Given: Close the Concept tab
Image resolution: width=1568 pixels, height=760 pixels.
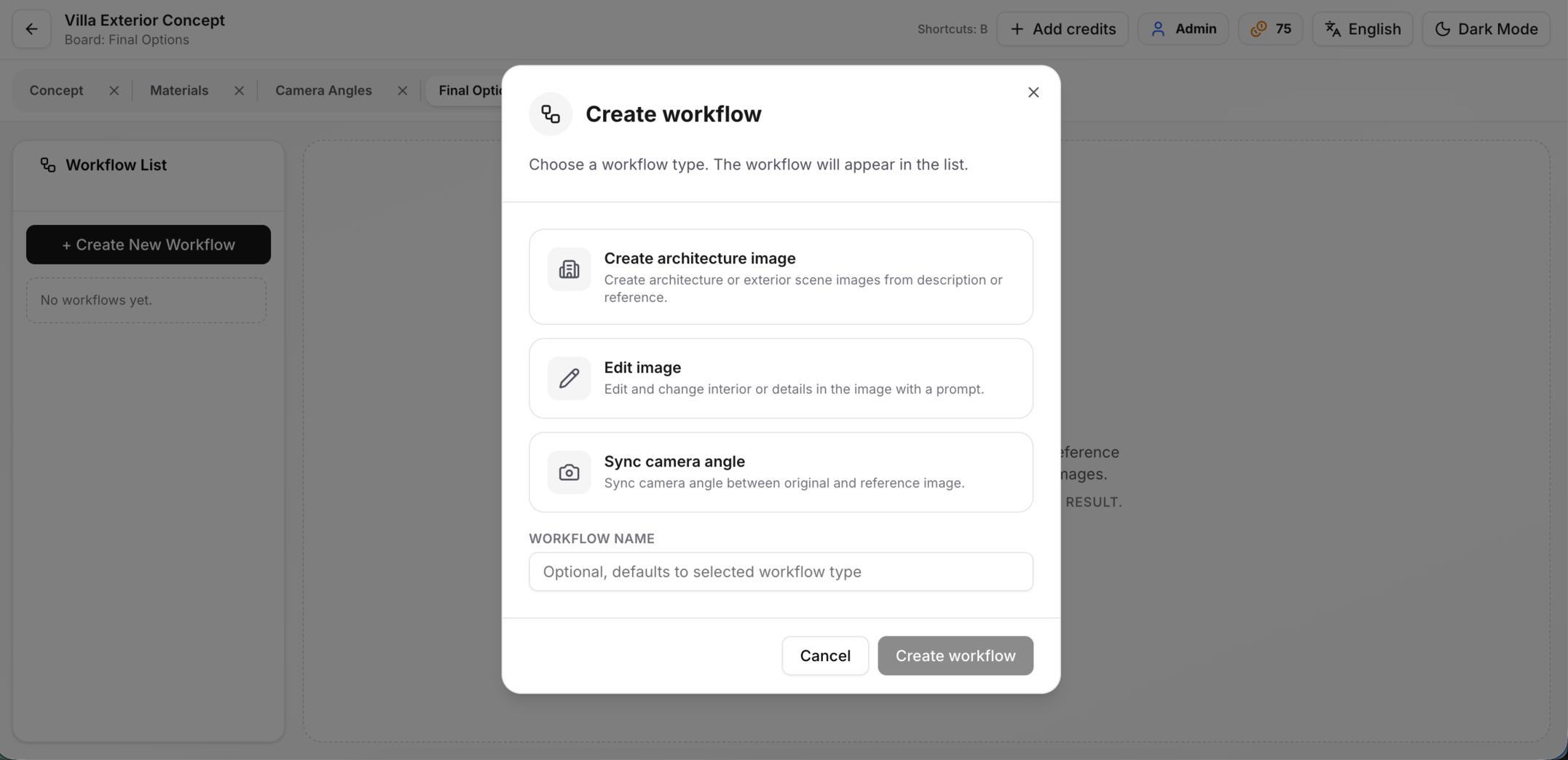Looking at the screenshot, I should 114,91.
